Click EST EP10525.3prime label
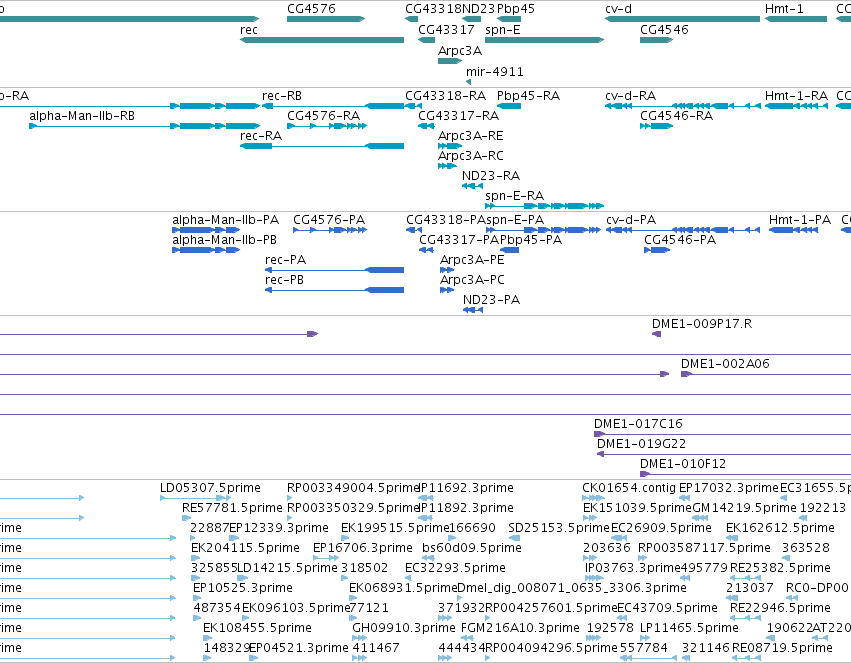851x663 pixels. (243, 588)
